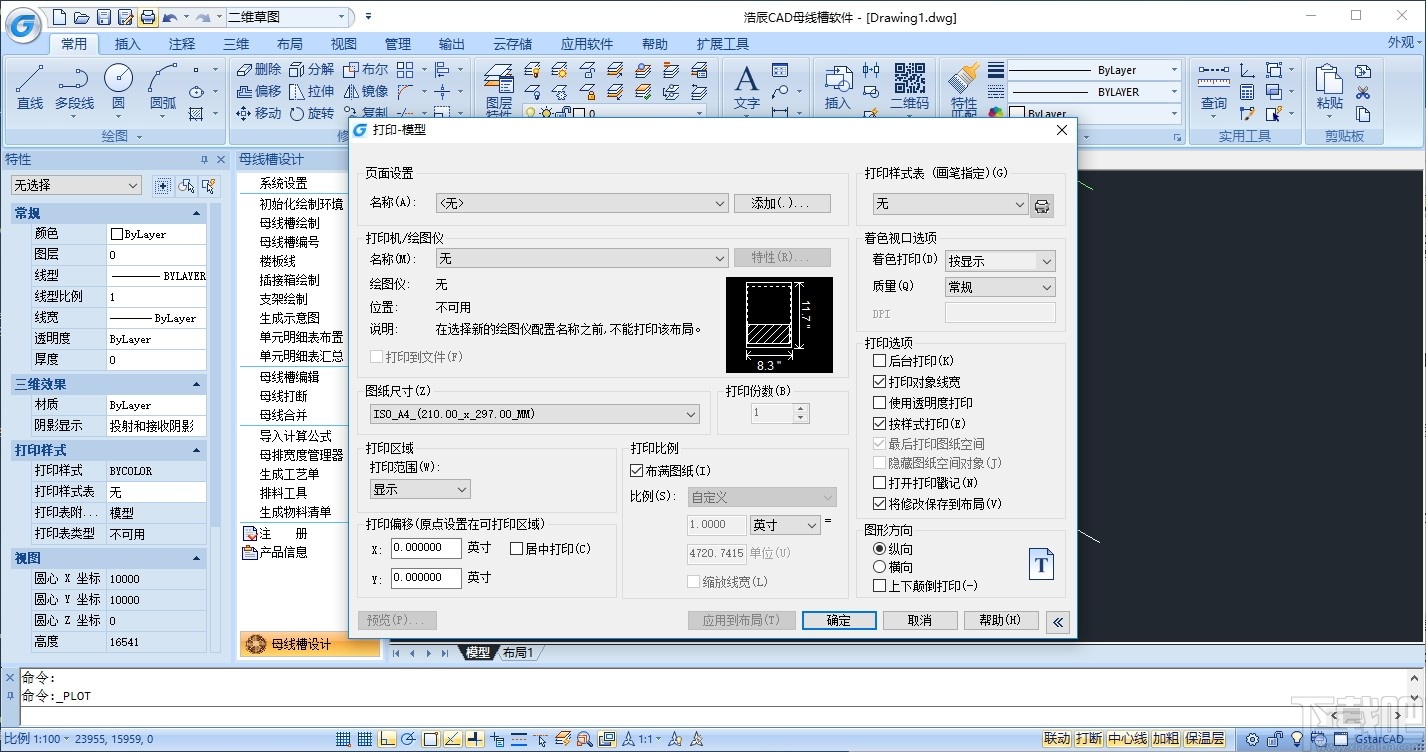Image resolution: width=1426 pixels, height=752 pixels.
Task: Click the Help (帮助) button in print dialog
Action: (1001, 621)
